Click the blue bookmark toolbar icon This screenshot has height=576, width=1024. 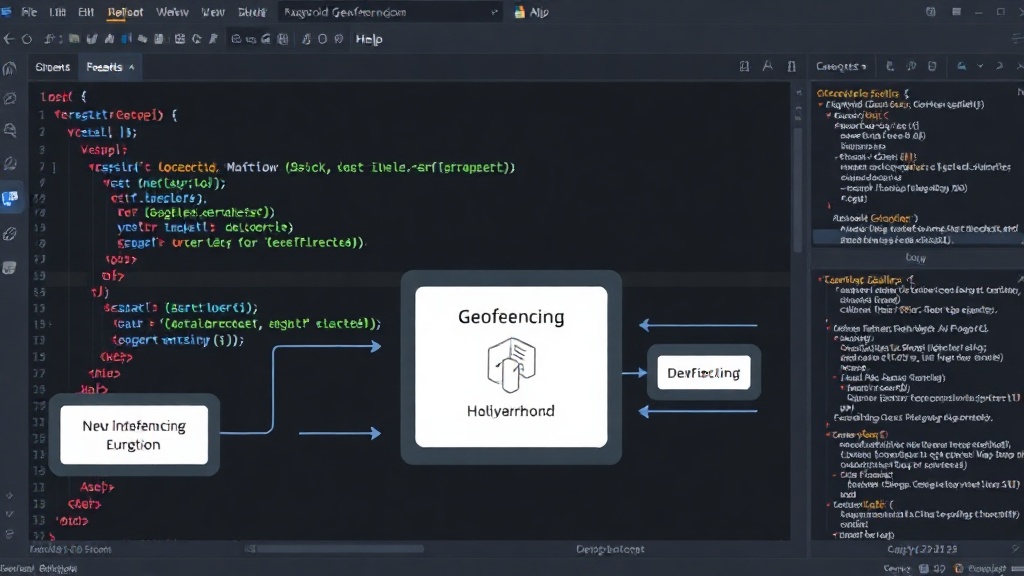point(126,39)
